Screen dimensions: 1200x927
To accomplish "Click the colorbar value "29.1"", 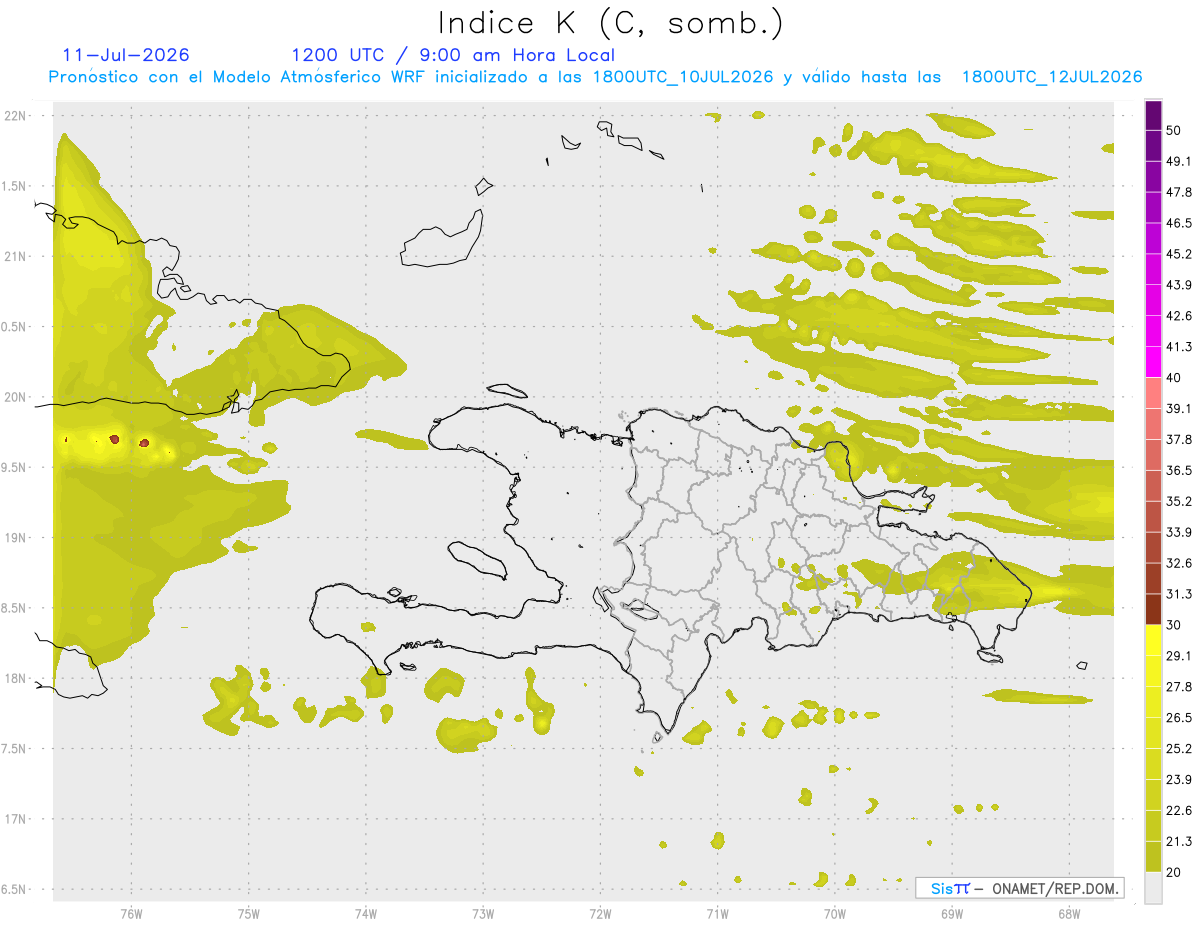I will click(1179, 656).
